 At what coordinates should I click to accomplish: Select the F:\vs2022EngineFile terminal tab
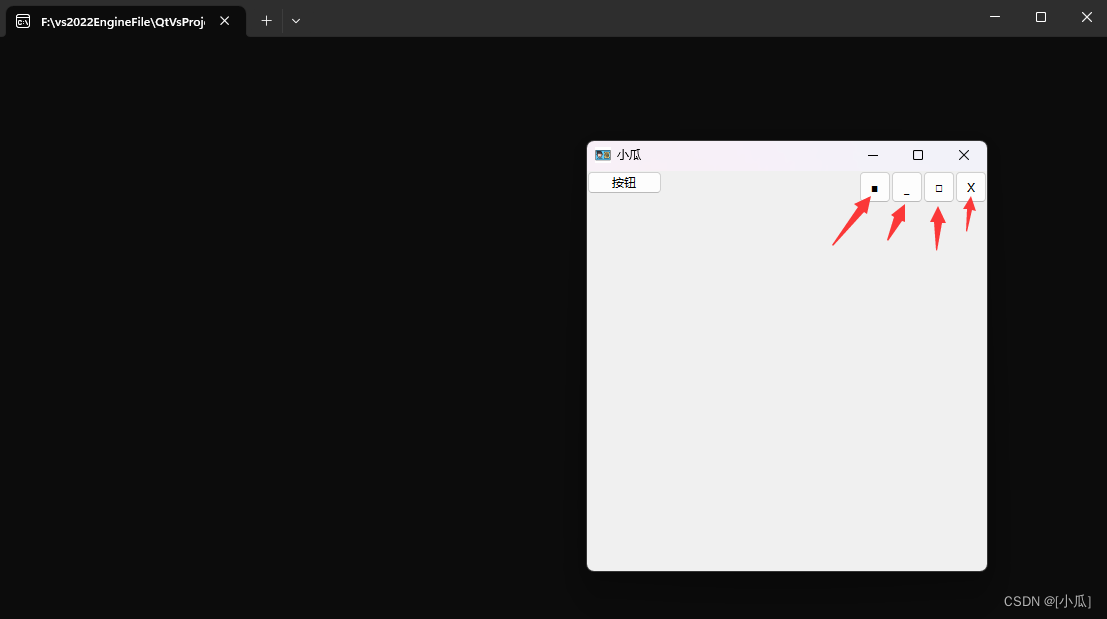pyautogui.click(x=126, y=22)
